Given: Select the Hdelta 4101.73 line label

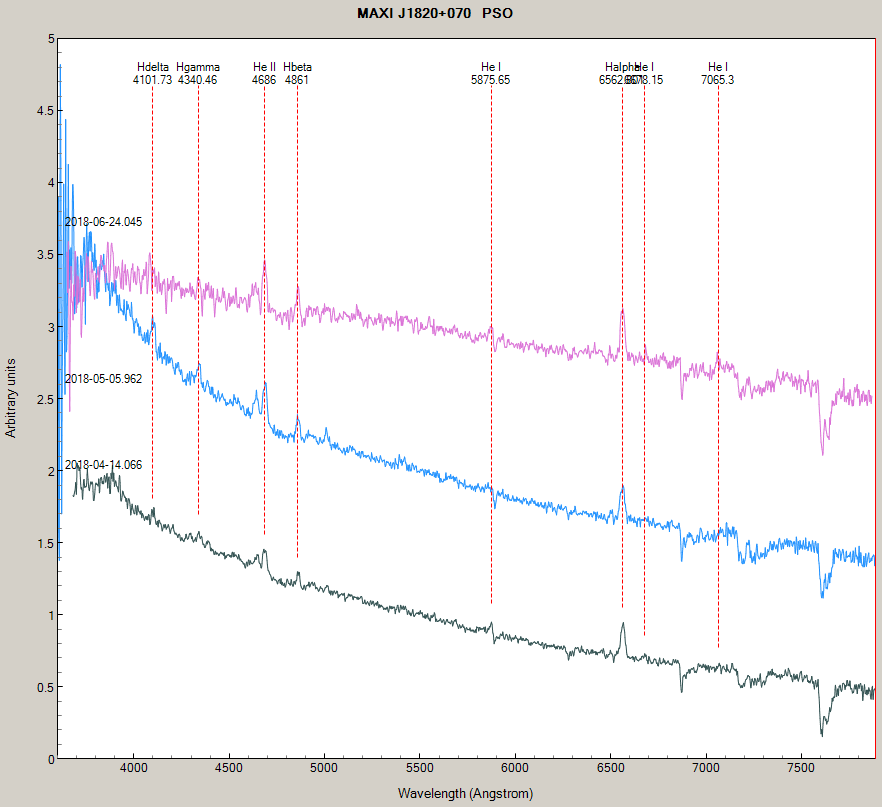Looking at the screenshot, I should point(152,74).
